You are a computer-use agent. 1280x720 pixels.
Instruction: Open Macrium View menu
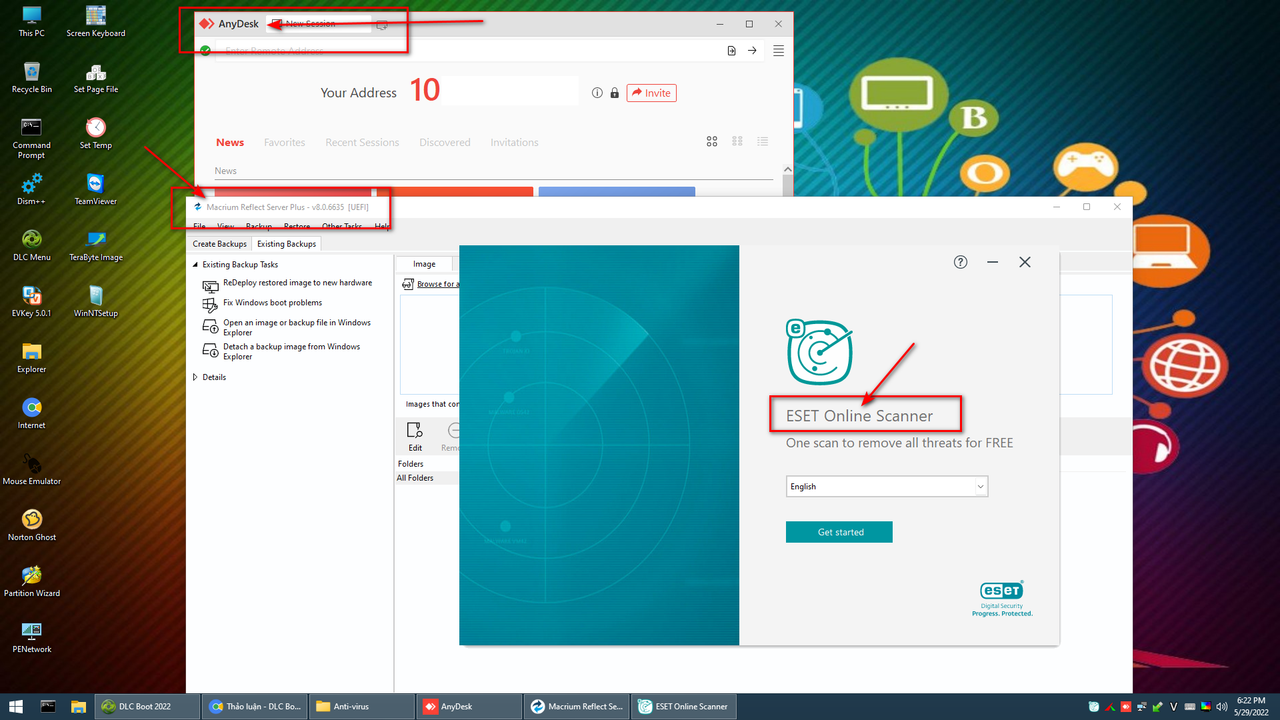(226, 227)
